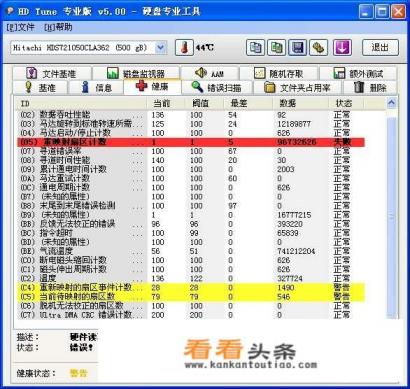
Task: Click the copy info to clipboard icon
Action: coord(255,47)
